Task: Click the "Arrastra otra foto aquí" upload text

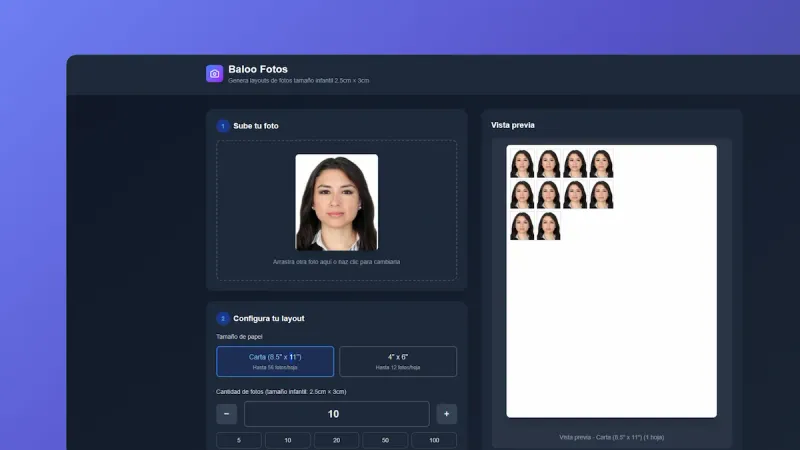Action: [x=336, y=262]
